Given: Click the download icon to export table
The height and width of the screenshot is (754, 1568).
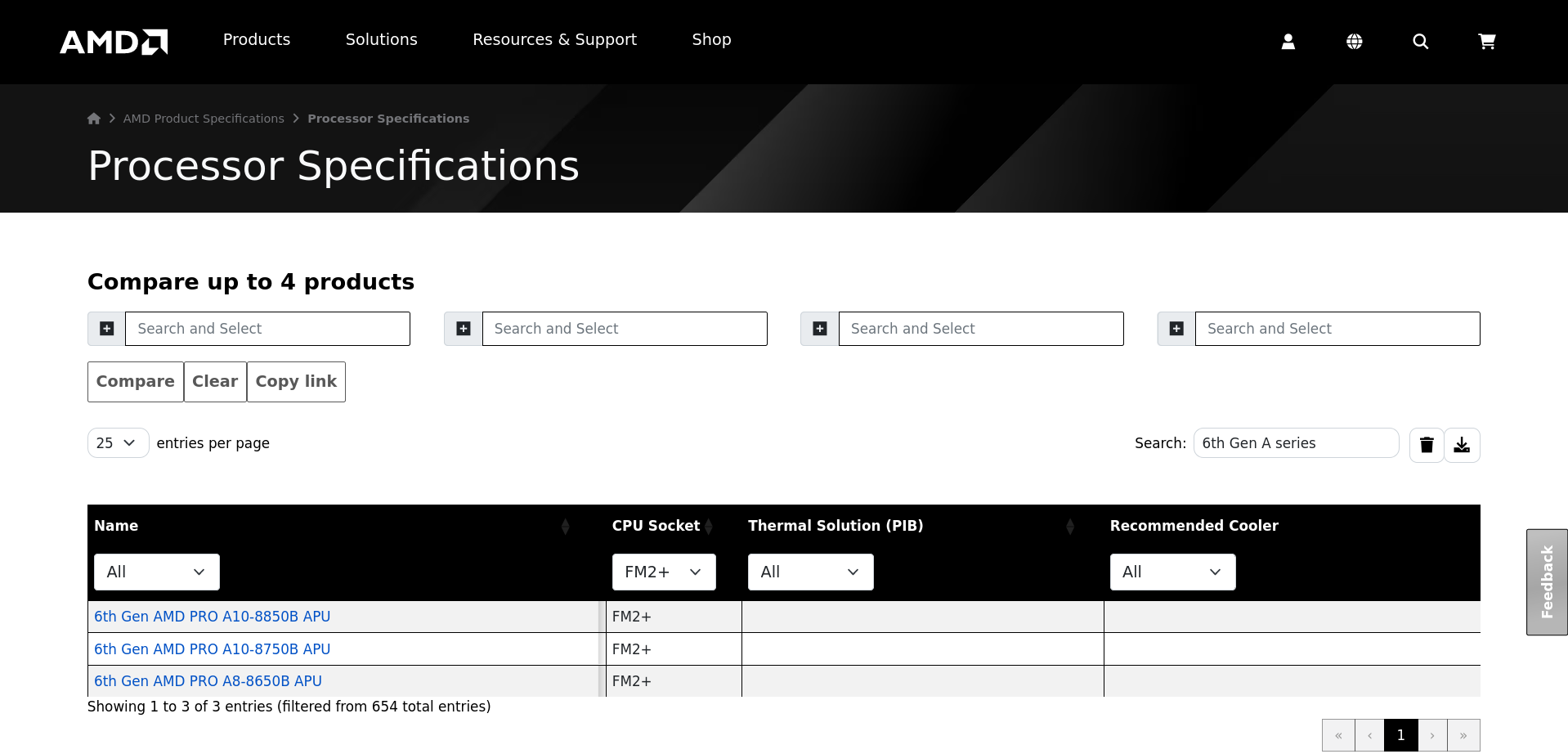Looking at the screenshot, I should pyautogui.click(x=1463, y=445).
